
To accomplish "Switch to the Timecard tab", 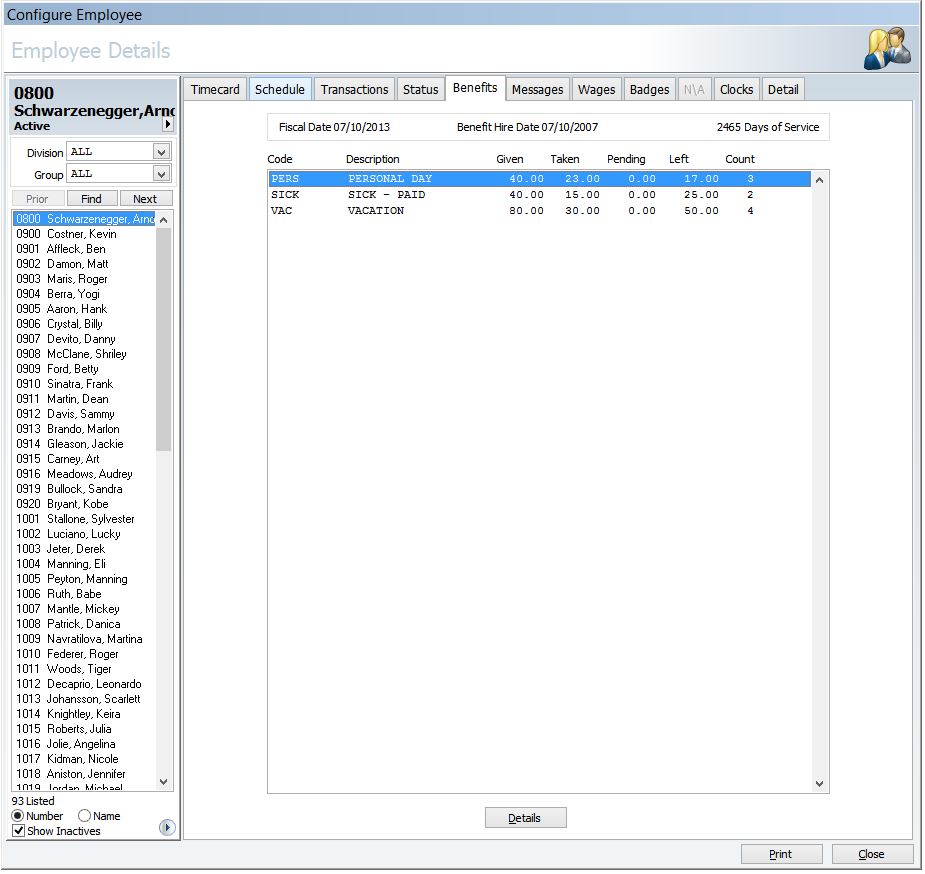I will tap(215, 90).
